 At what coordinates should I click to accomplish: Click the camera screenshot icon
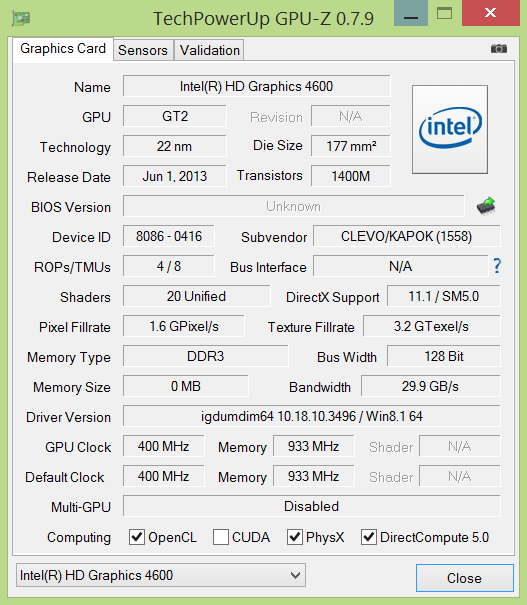(x=498, y=49)
